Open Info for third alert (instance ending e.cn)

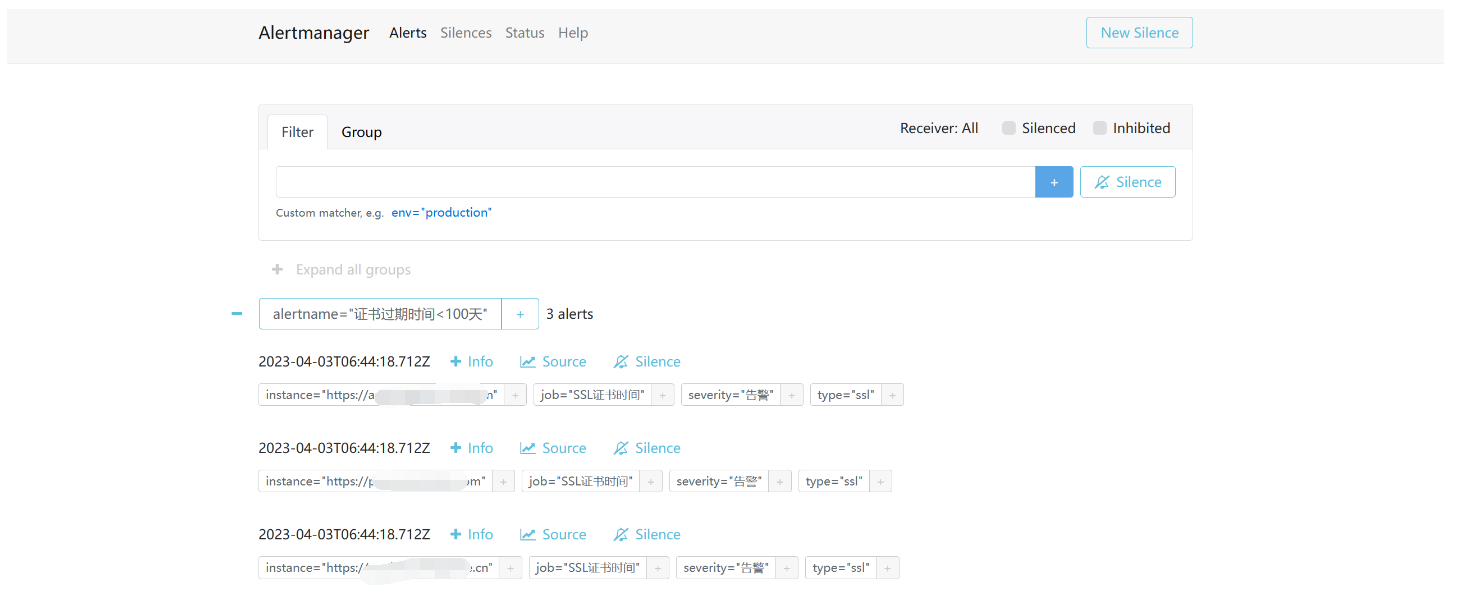[x=472, y=534]
